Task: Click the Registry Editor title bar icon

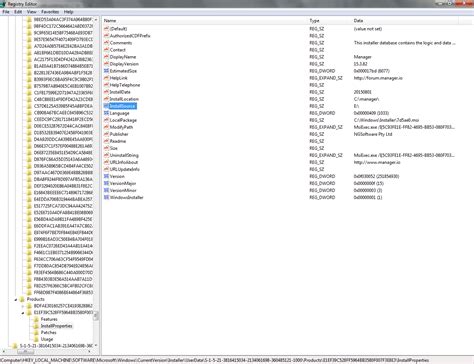Action: [x=3, y=4]
